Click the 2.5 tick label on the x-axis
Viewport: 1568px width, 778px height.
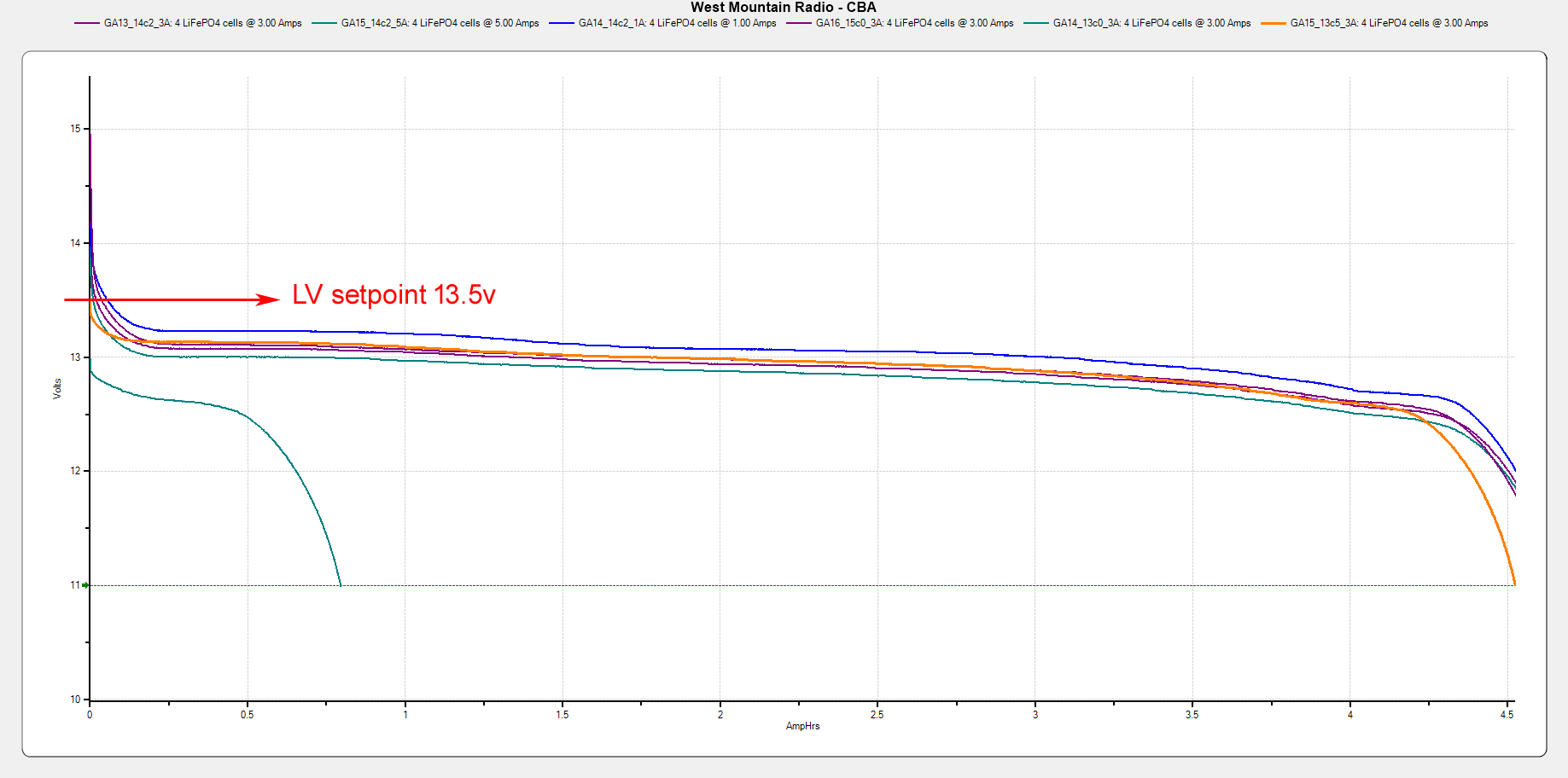pos(877,715)
